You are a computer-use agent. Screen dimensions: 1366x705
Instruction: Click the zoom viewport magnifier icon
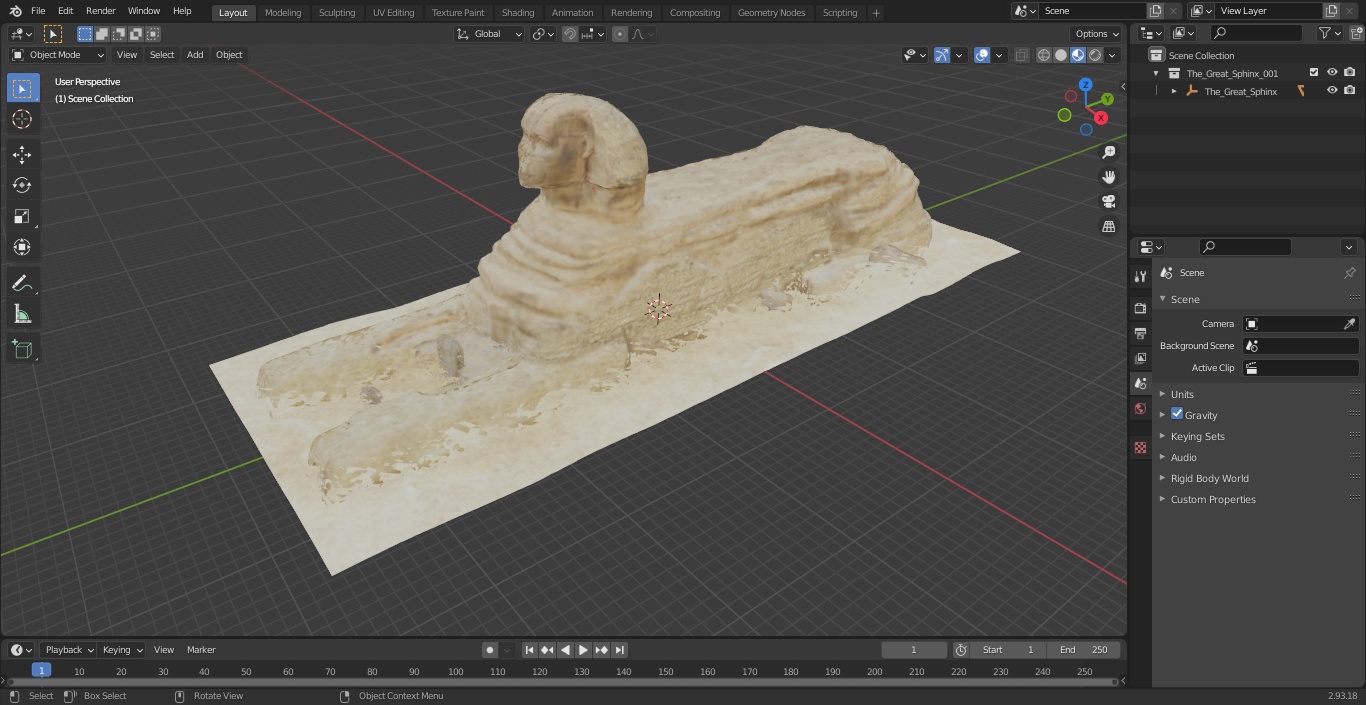pyautogui.click(x=1108, y=152)
